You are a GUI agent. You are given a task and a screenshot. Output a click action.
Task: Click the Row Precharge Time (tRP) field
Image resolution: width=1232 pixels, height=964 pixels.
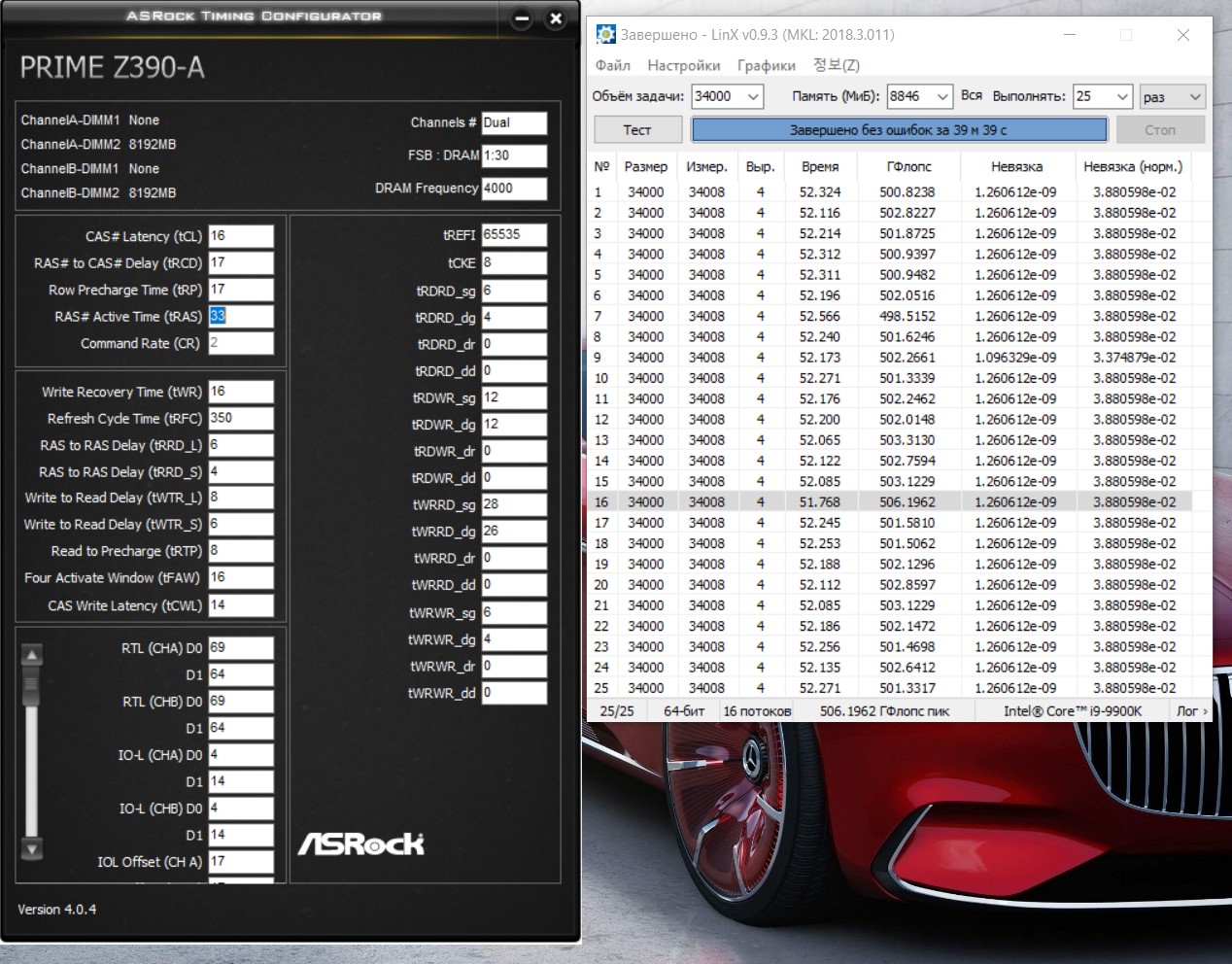point(241,290)
